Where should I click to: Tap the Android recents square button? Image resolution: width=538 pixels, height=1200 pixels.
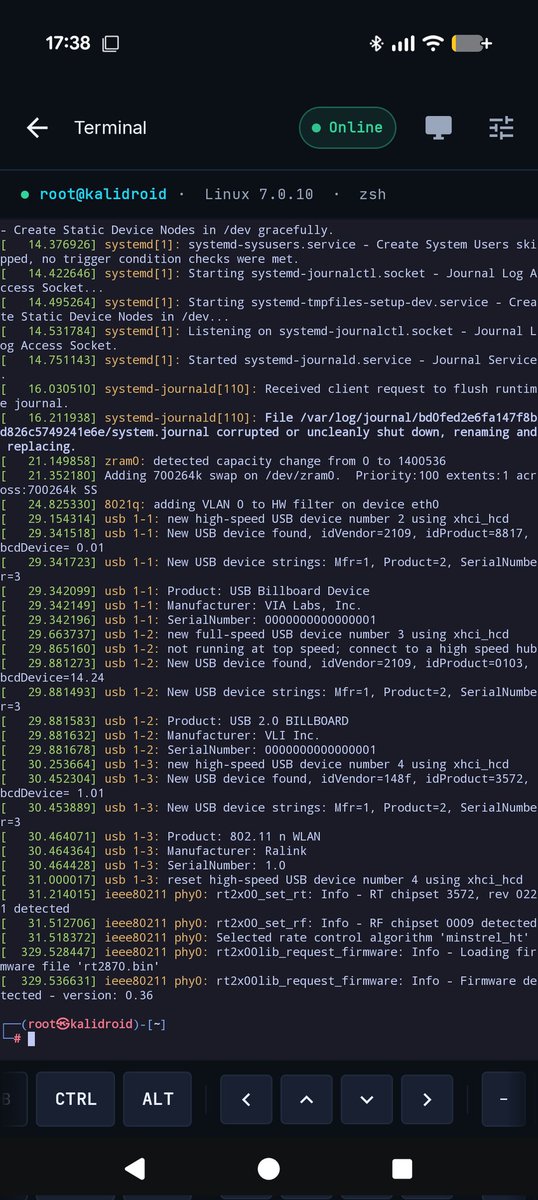(x=402, y=1168)
